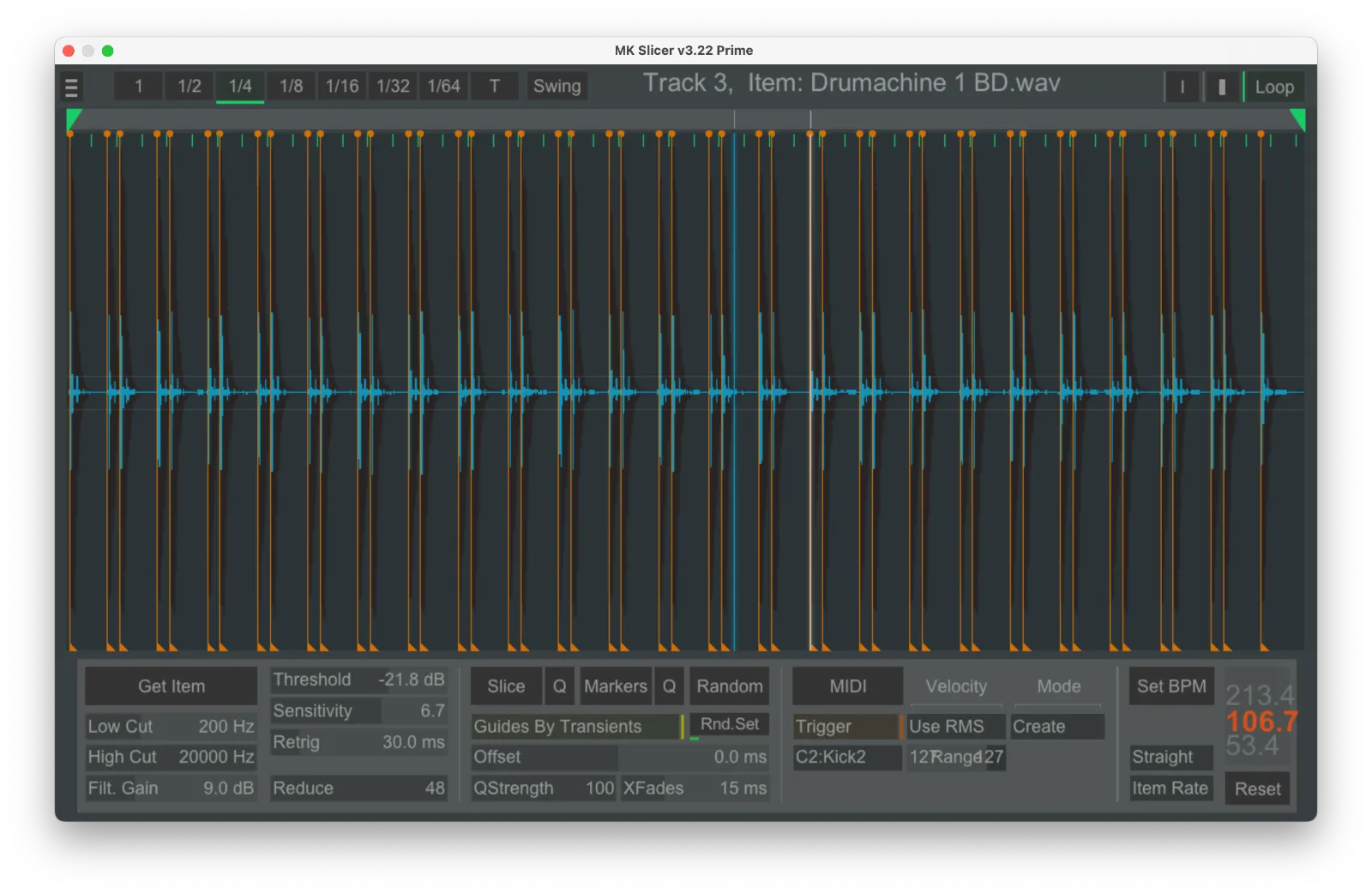Click the MIDI button
This screenshot has width=1372, height=894.
(848, 686)
